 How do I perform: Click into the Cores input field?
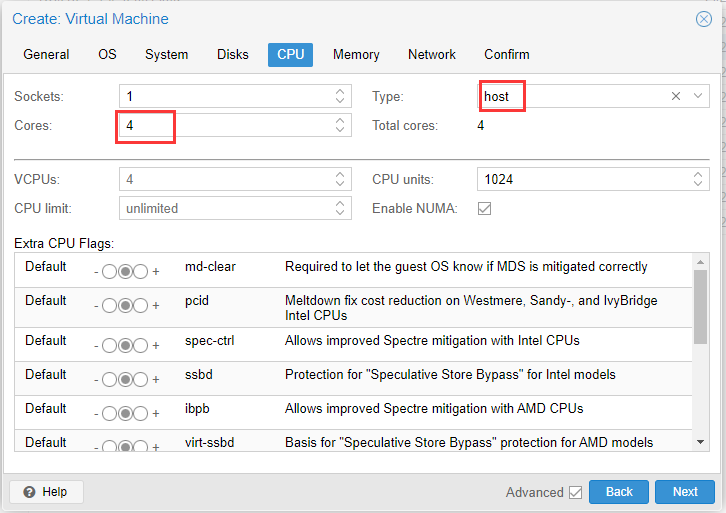coord(225,125)
